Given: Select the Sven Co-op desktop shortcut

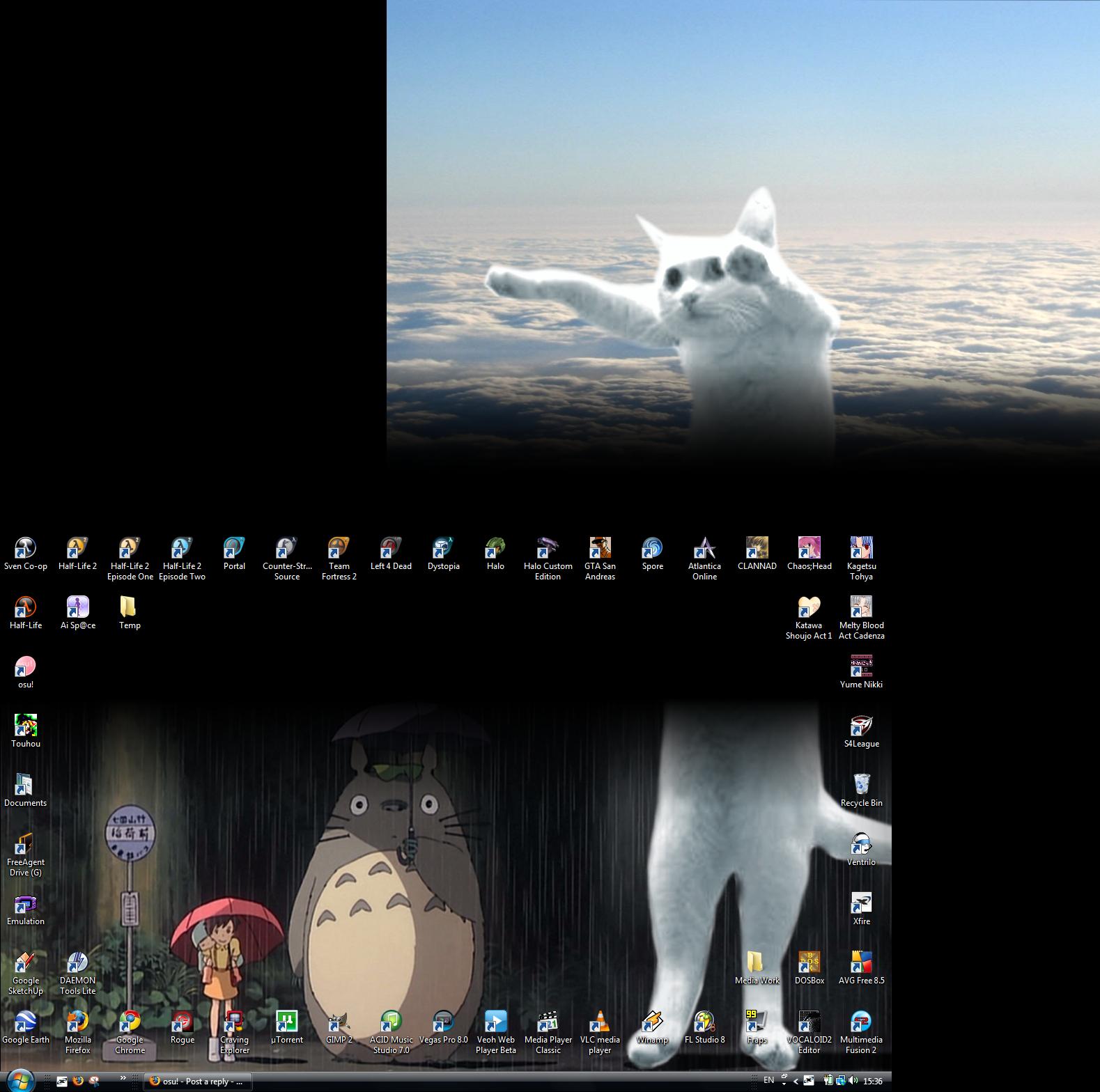Looking at the screenshot, I should click(x=26, y=554).
